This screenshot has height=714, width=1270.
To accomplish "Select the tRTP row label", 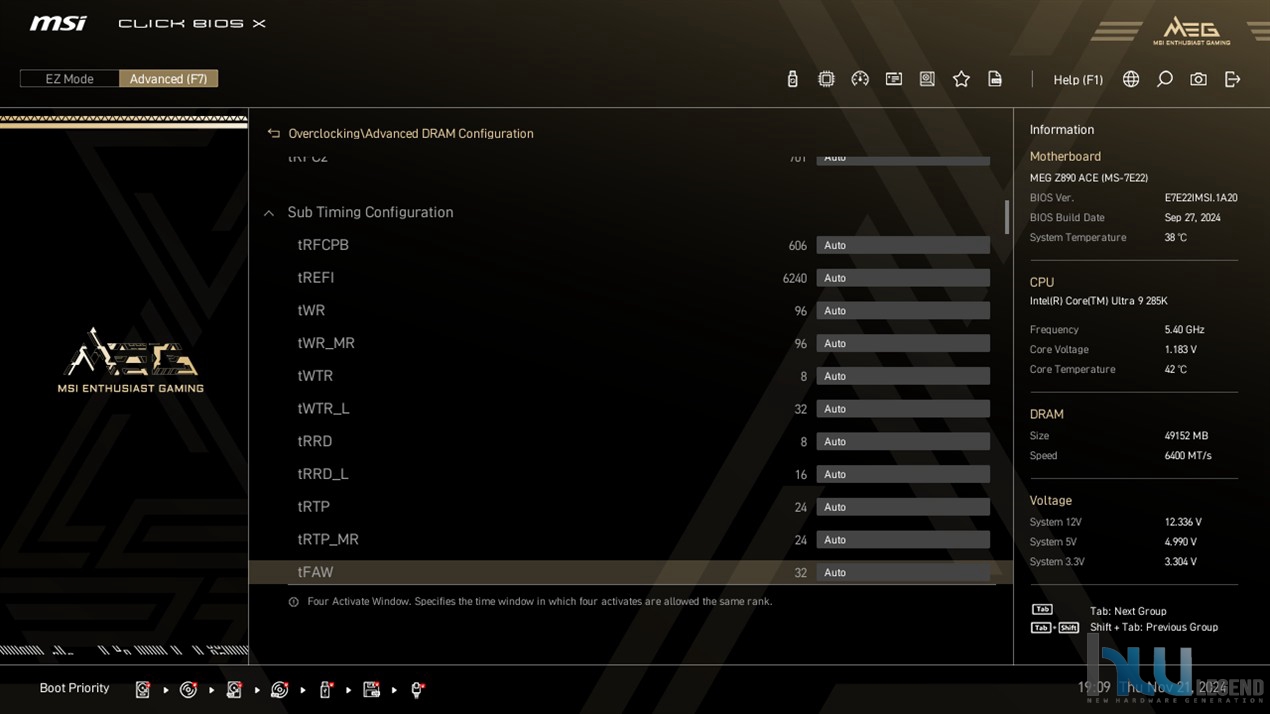I will (314, 507).
